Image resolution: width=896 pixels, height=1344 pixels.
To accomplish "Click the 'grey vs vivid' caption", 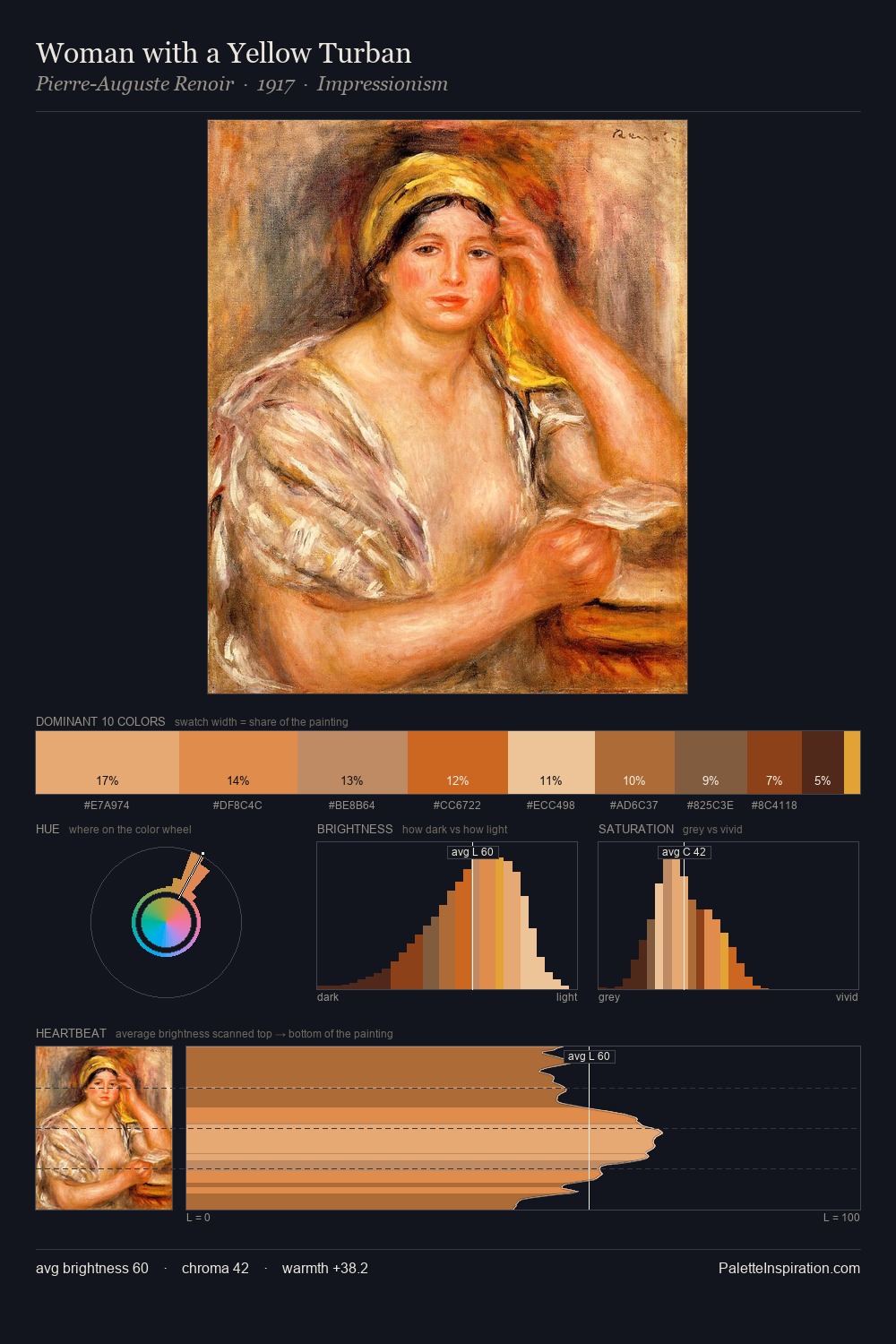I will click(x=712, y=830).
